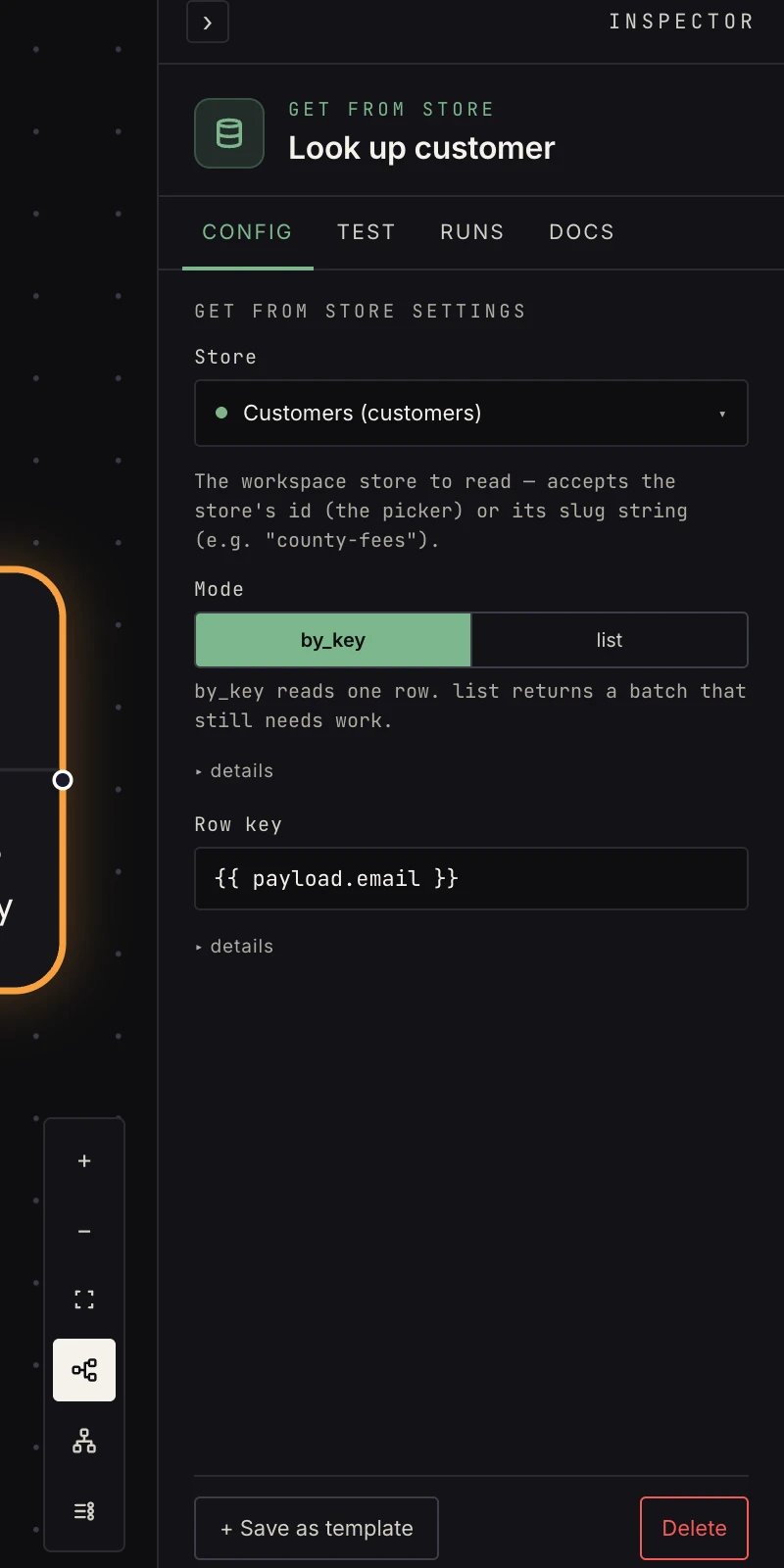This screenshot has width=784, height=1568.
Task: Select by_key mode
Action: point(333,640)
